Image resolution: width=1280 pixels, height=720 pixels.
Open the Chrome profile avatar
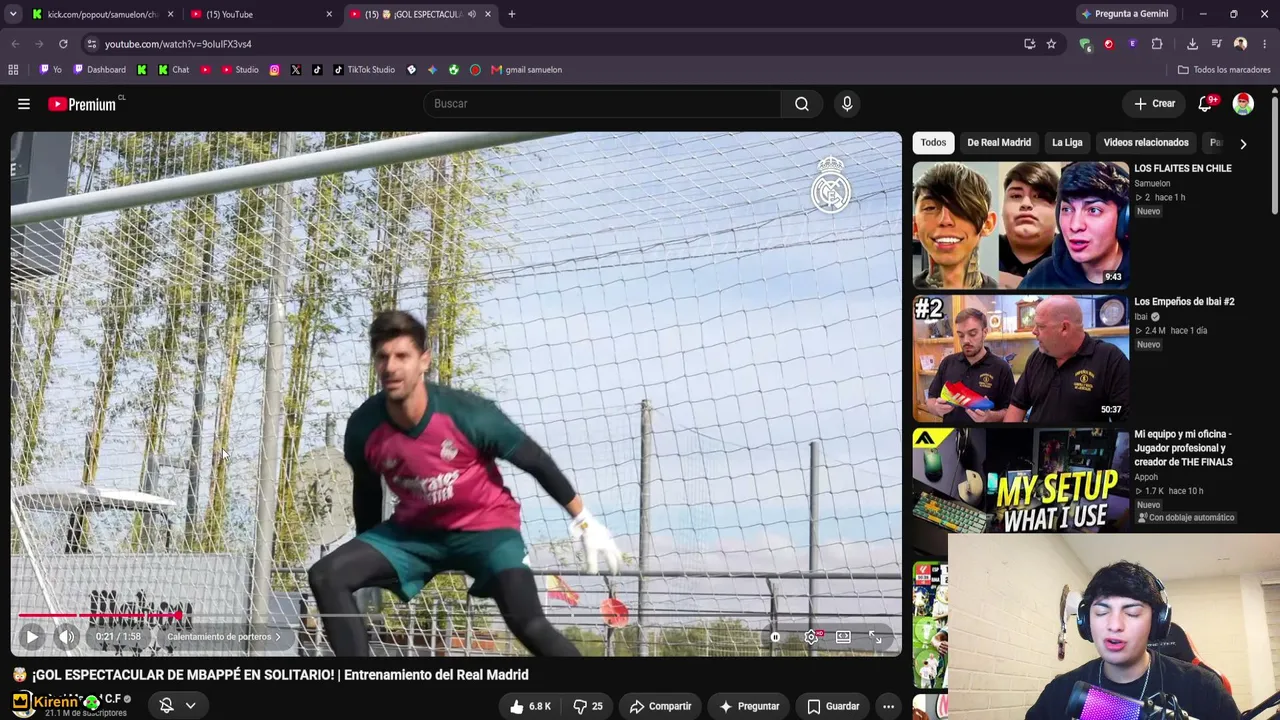click(x=1241, y=44)
